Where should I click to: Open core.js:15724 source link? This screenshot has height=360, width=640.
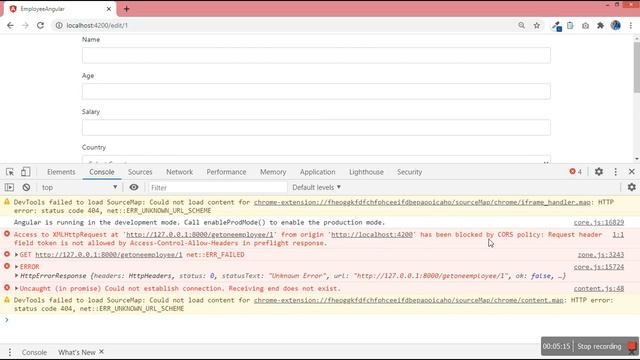598,267
